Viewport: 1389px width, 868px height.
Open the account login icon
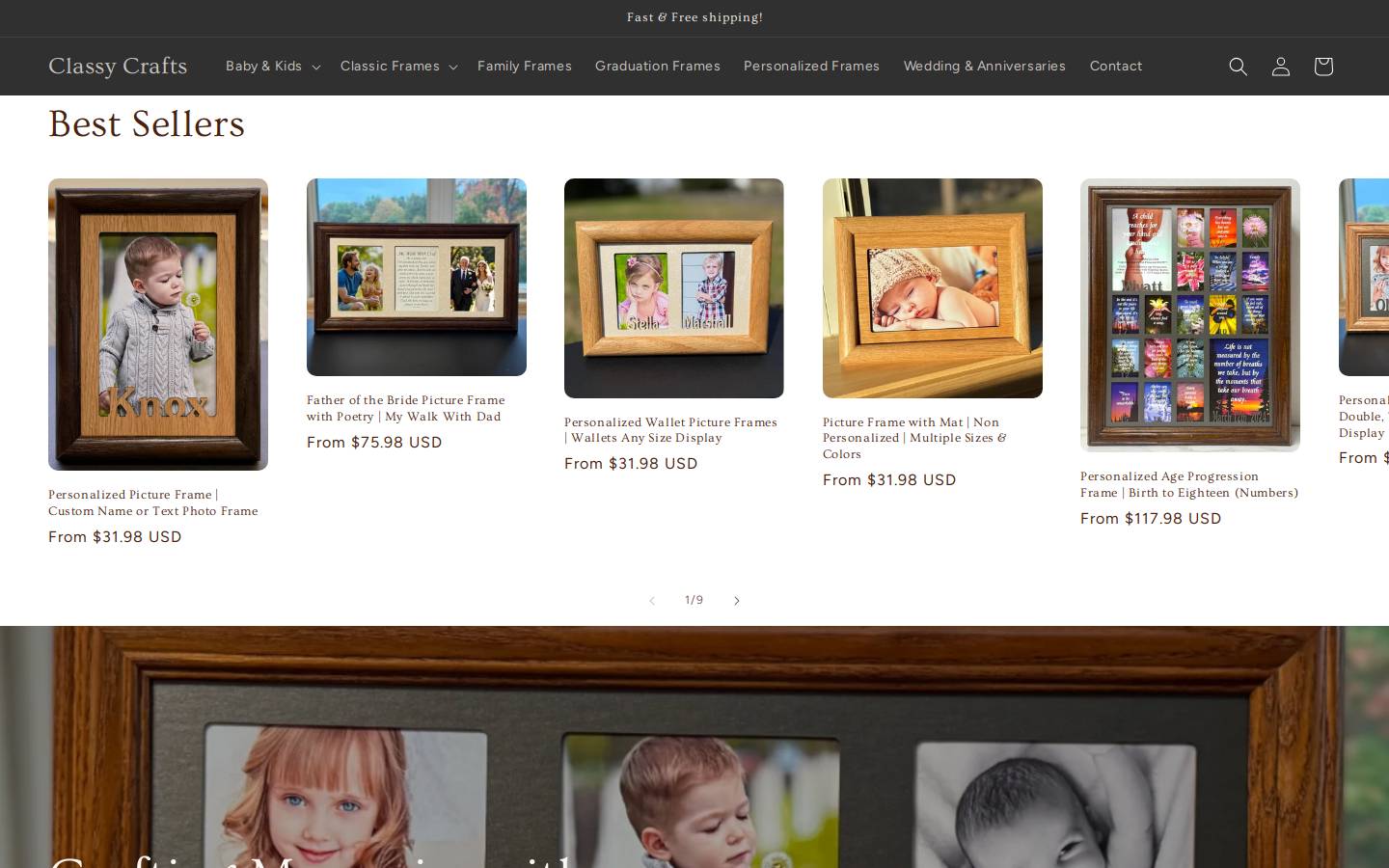point(1280,67)
